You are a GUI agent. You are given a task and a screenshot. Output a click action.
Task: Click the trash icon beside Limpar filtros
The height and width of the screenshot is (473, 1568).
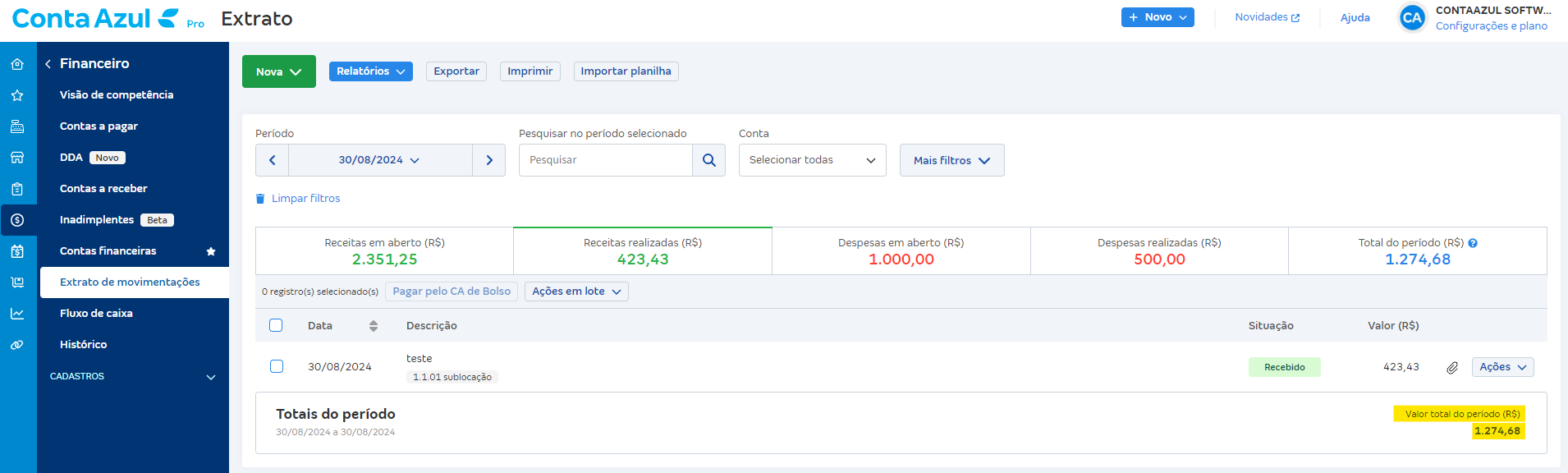pyautogui.click(x=260, y=199)
